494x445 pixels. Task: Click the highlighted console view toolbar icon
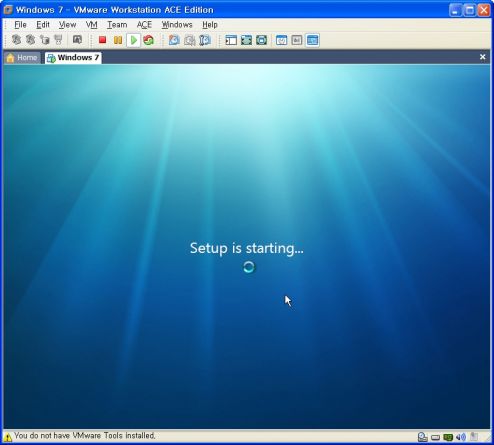[312, 40]
